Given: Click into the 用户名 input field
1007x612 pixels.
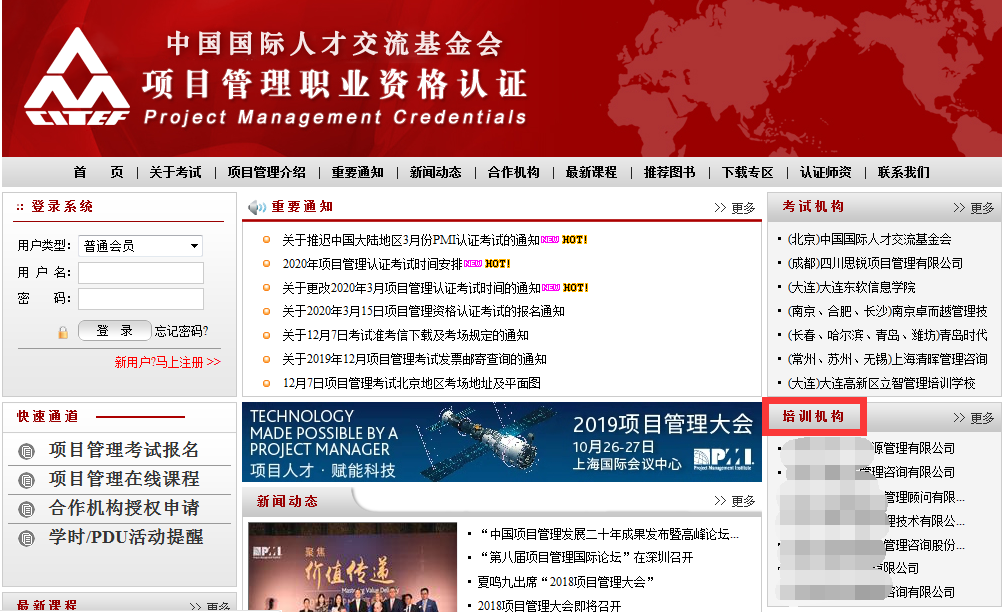Looking at the screenshot, I should click(x=141, y=273).
